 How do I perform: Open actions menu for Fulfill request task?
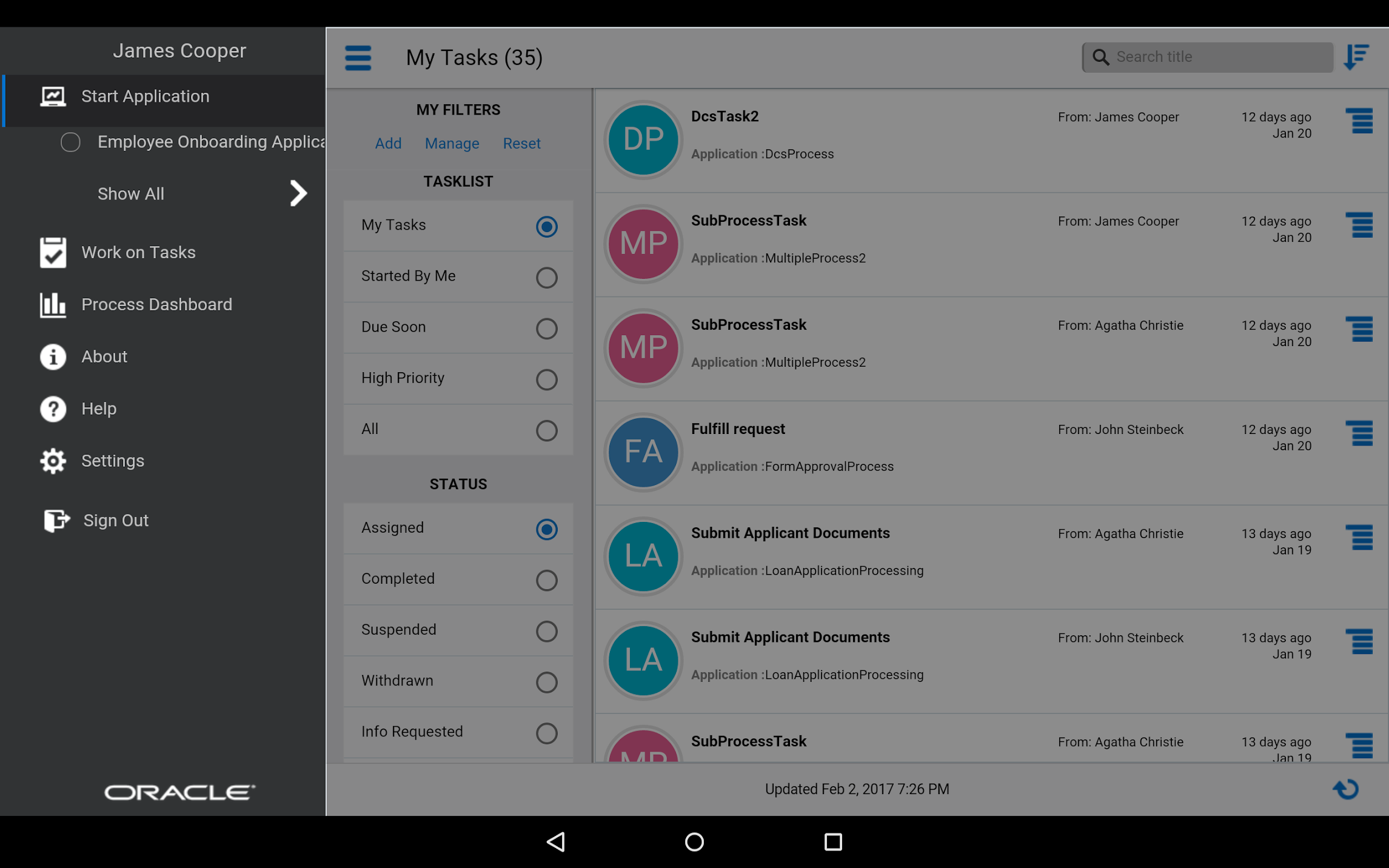[1359, 433]
